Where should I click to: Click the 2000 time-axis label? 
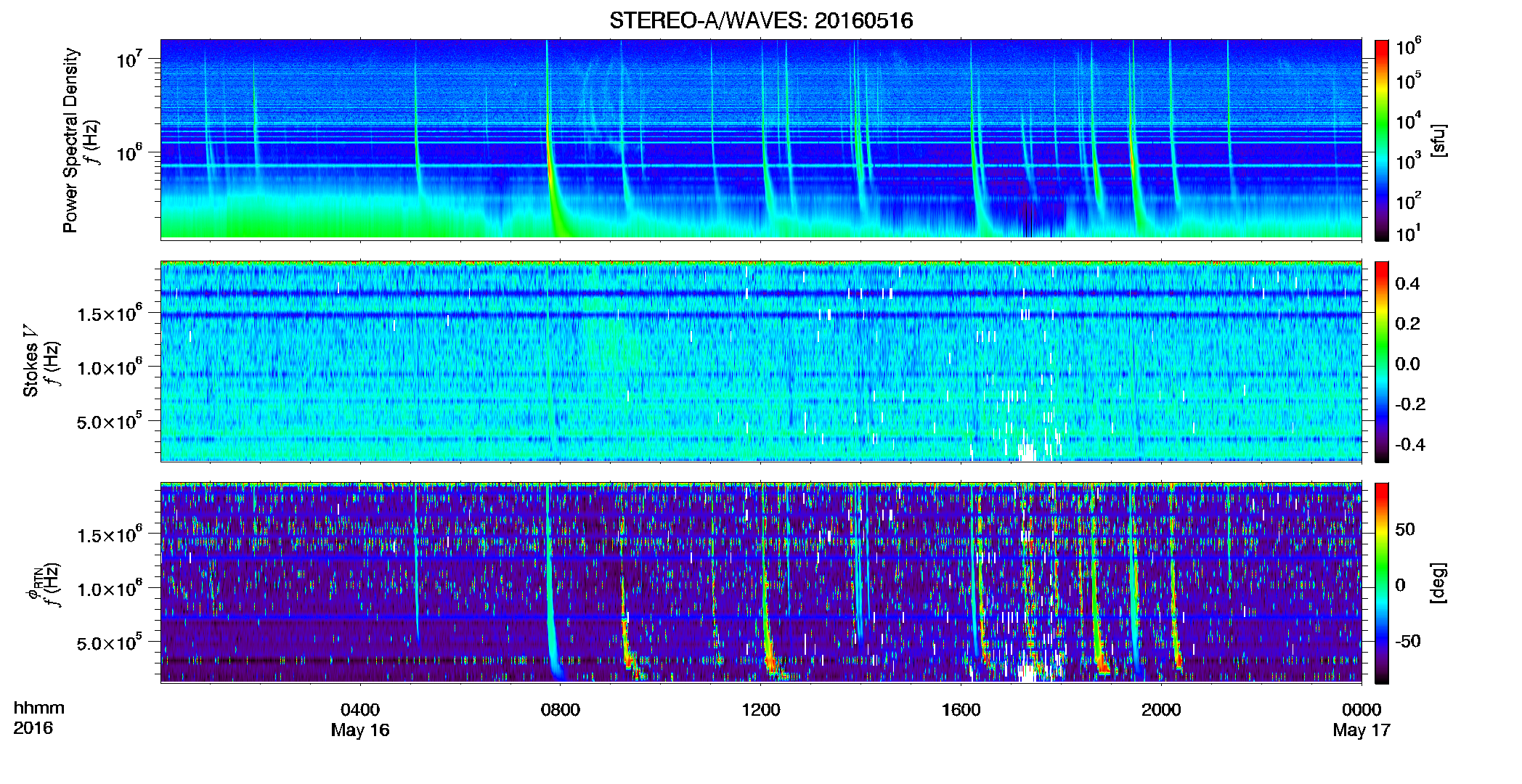coord(1161,710)
